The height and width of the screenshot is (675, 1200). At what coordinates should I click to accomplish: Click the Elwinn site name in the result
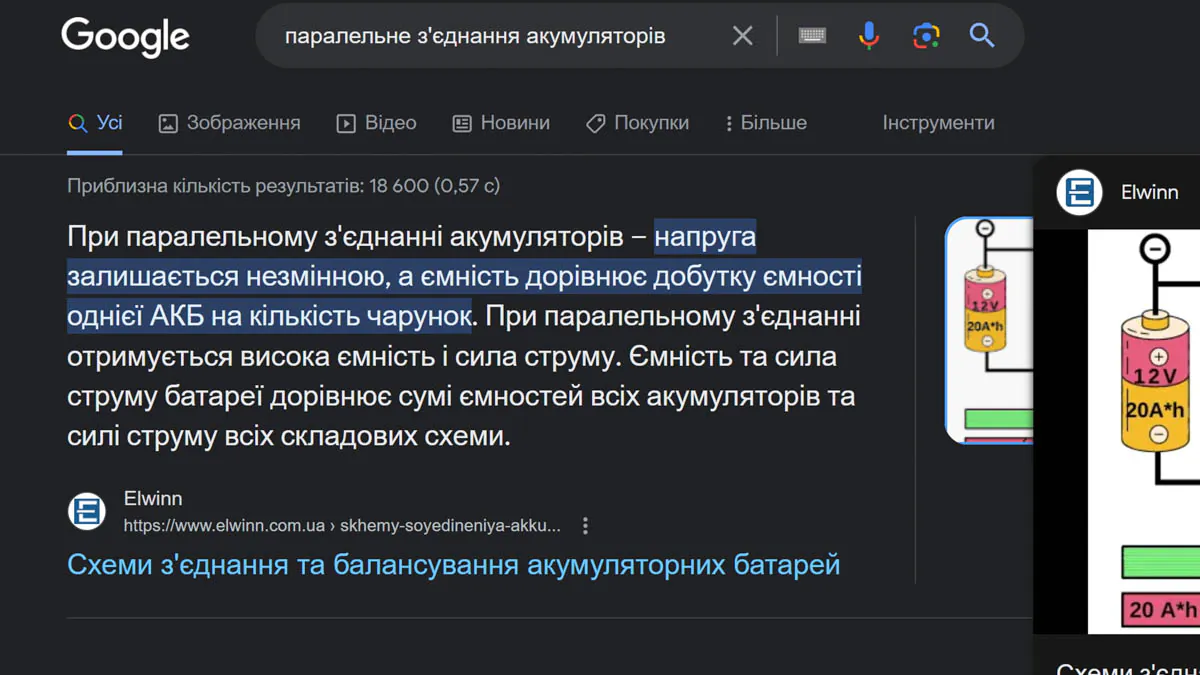coord(153,498)
